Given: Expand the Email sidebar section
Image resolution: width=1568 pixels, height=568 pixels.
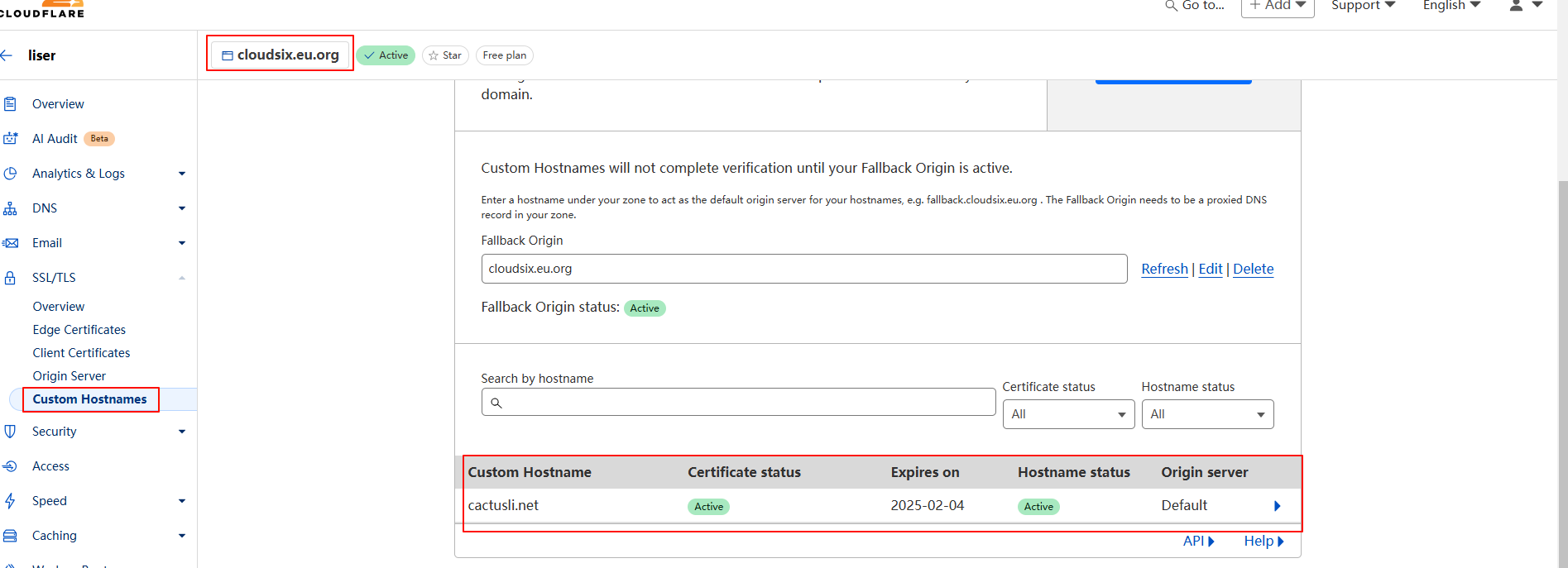Looking at the screenshot, I should point(182,243).
